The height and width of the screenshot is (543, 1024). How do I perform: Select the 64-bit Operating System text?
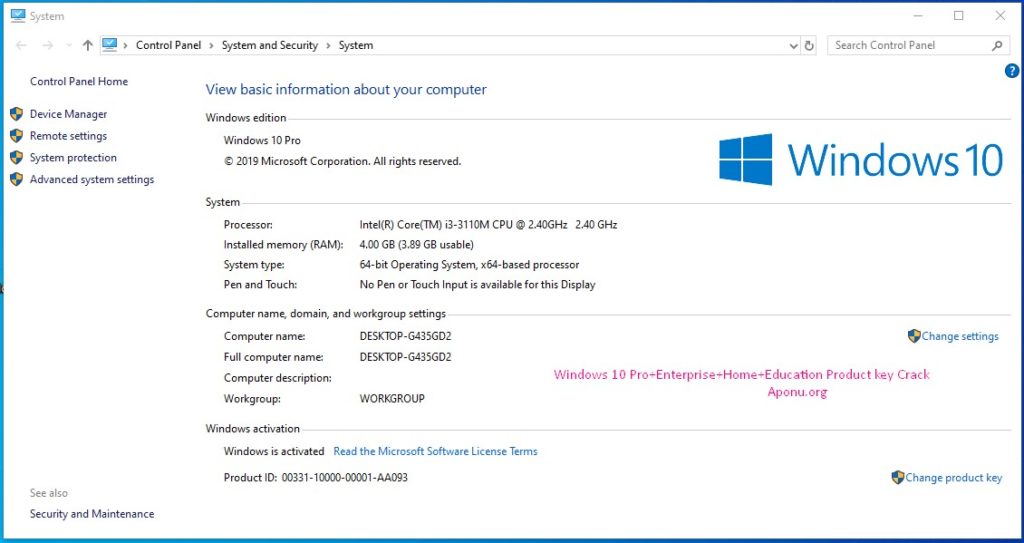tap(470, 265)
